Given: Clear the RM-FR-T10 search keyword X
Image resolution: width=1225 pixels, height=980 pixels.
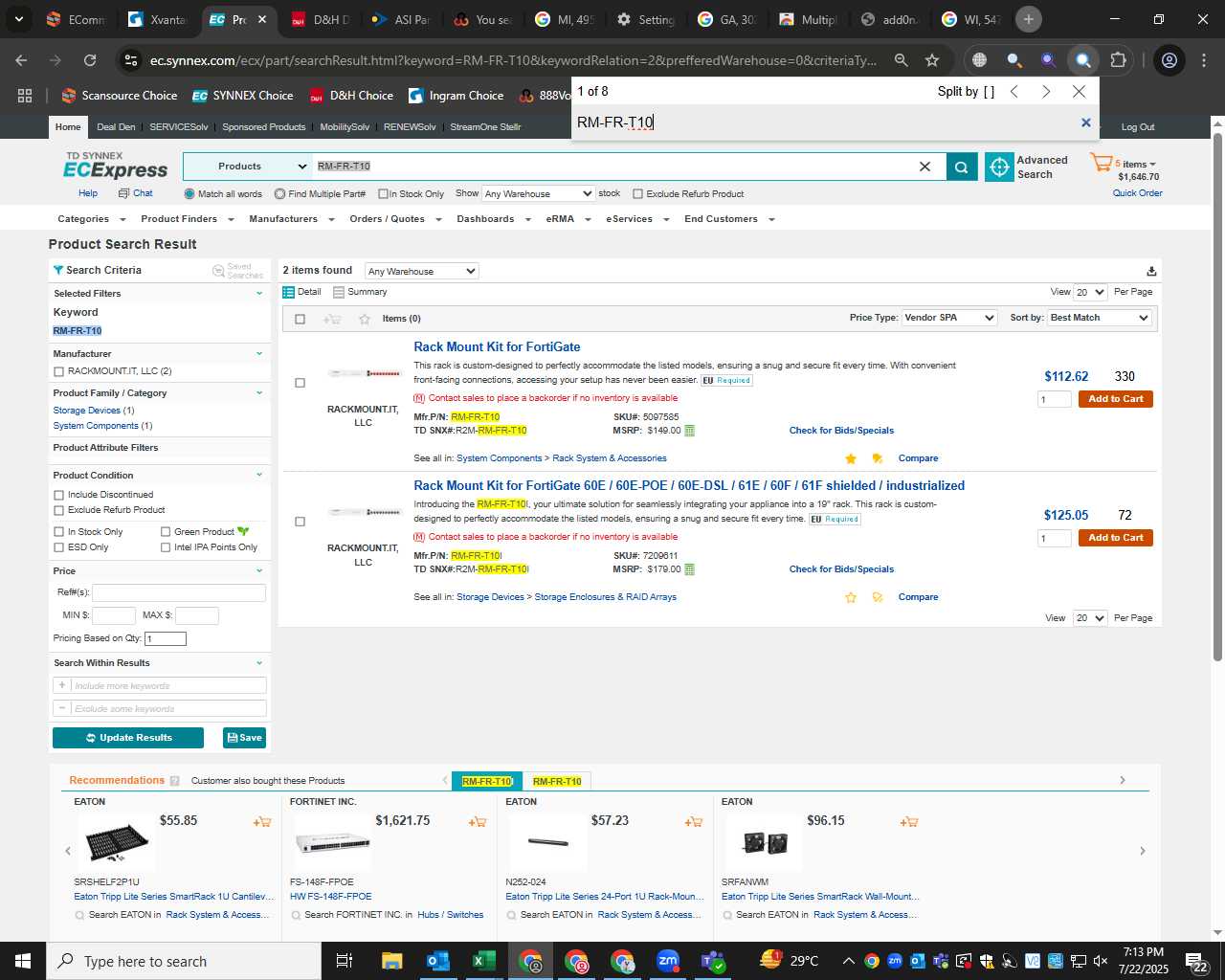Looking at the screenshot, I should pyautogui.click(x=924, y=167).
